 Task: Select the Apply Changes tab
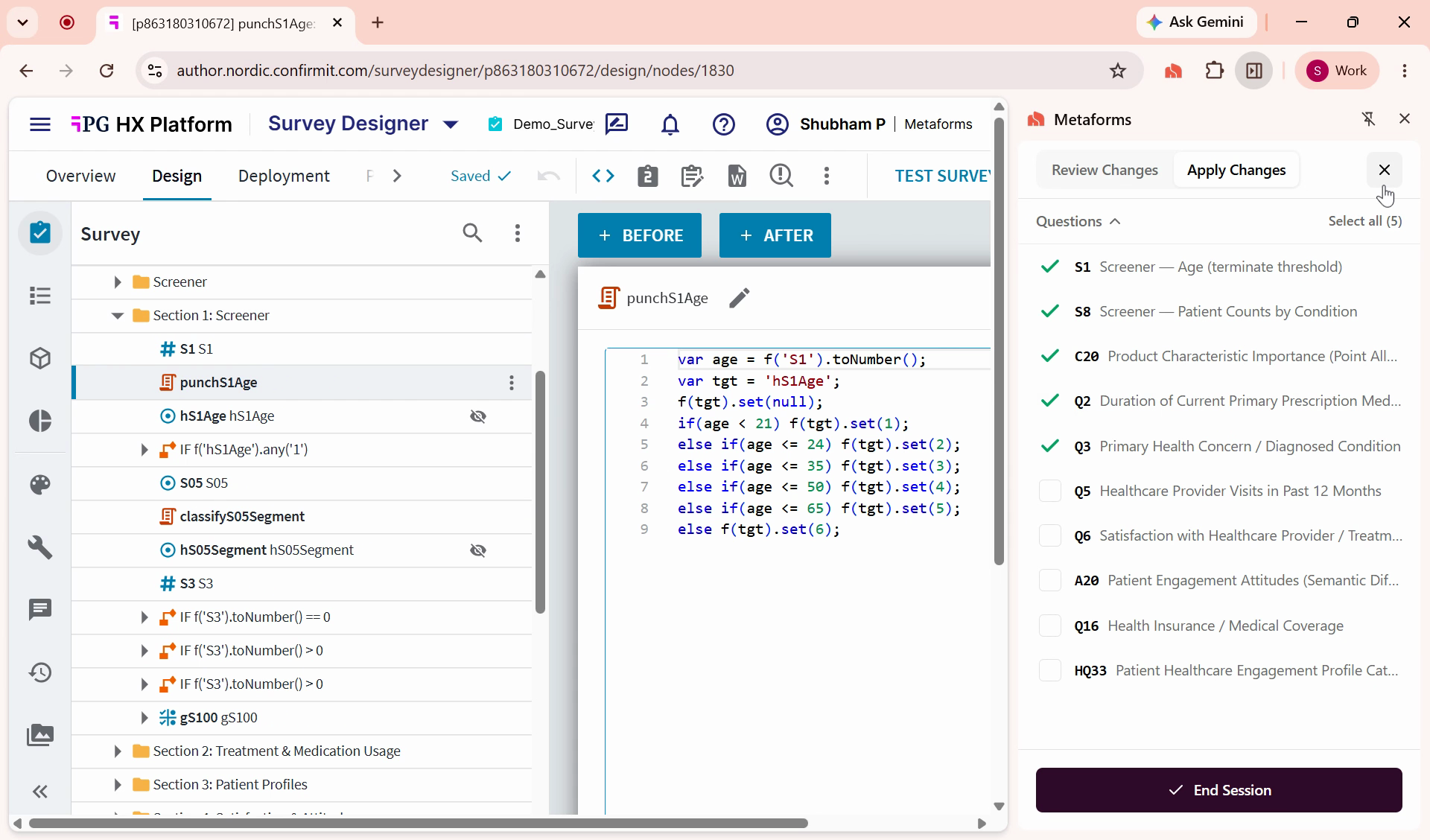click(x=1236, y=171)
